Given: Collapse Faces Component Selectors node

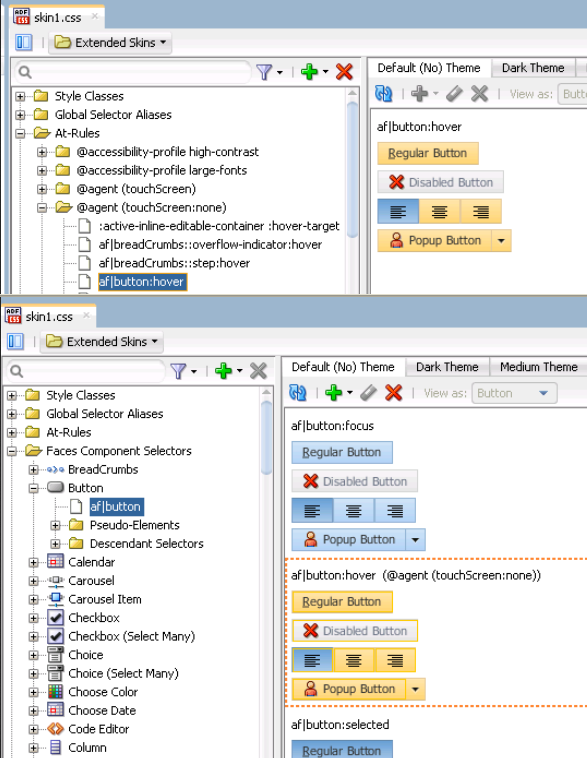Looking at the screenshot, I should coord(12,451).
